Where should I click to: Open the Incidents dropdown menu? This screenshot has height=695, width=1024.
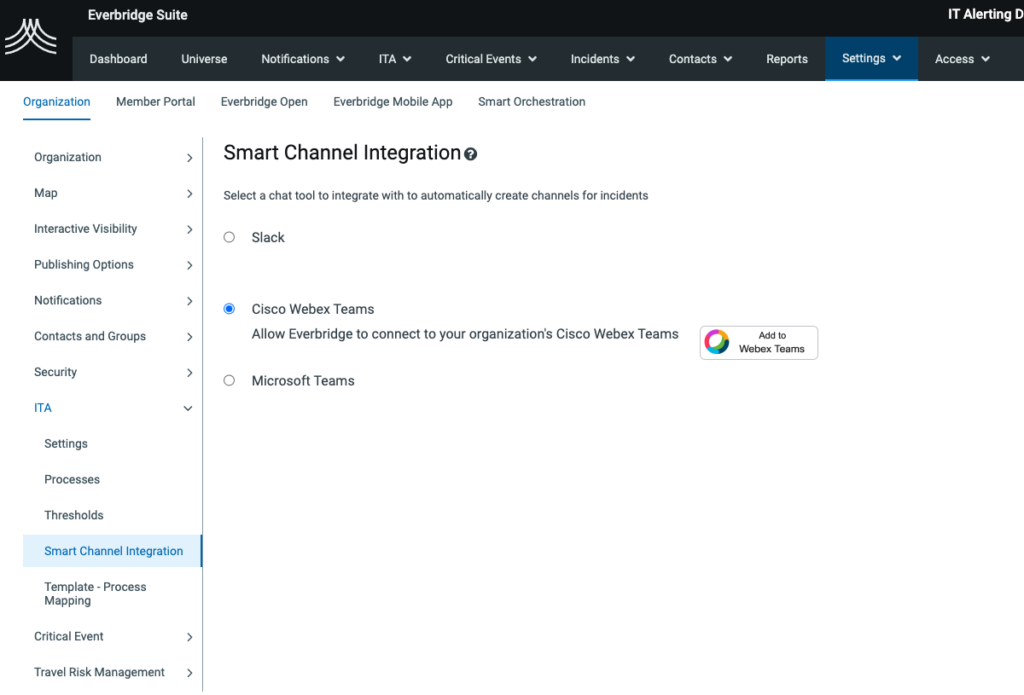click(x=603, y=59)
